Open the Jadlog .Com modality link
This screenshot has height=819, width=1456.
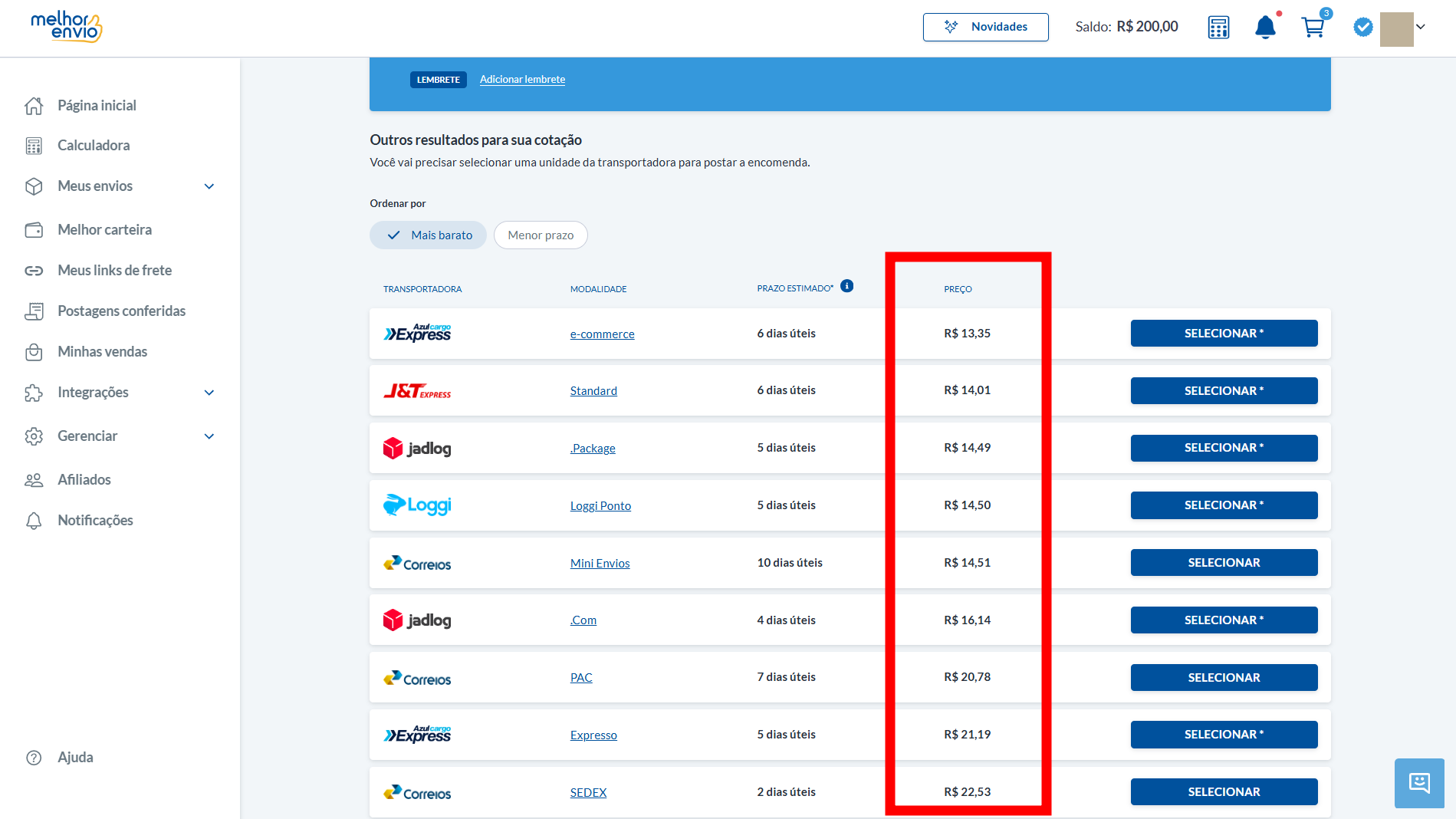pyautogui.click(x=583, y=620)
